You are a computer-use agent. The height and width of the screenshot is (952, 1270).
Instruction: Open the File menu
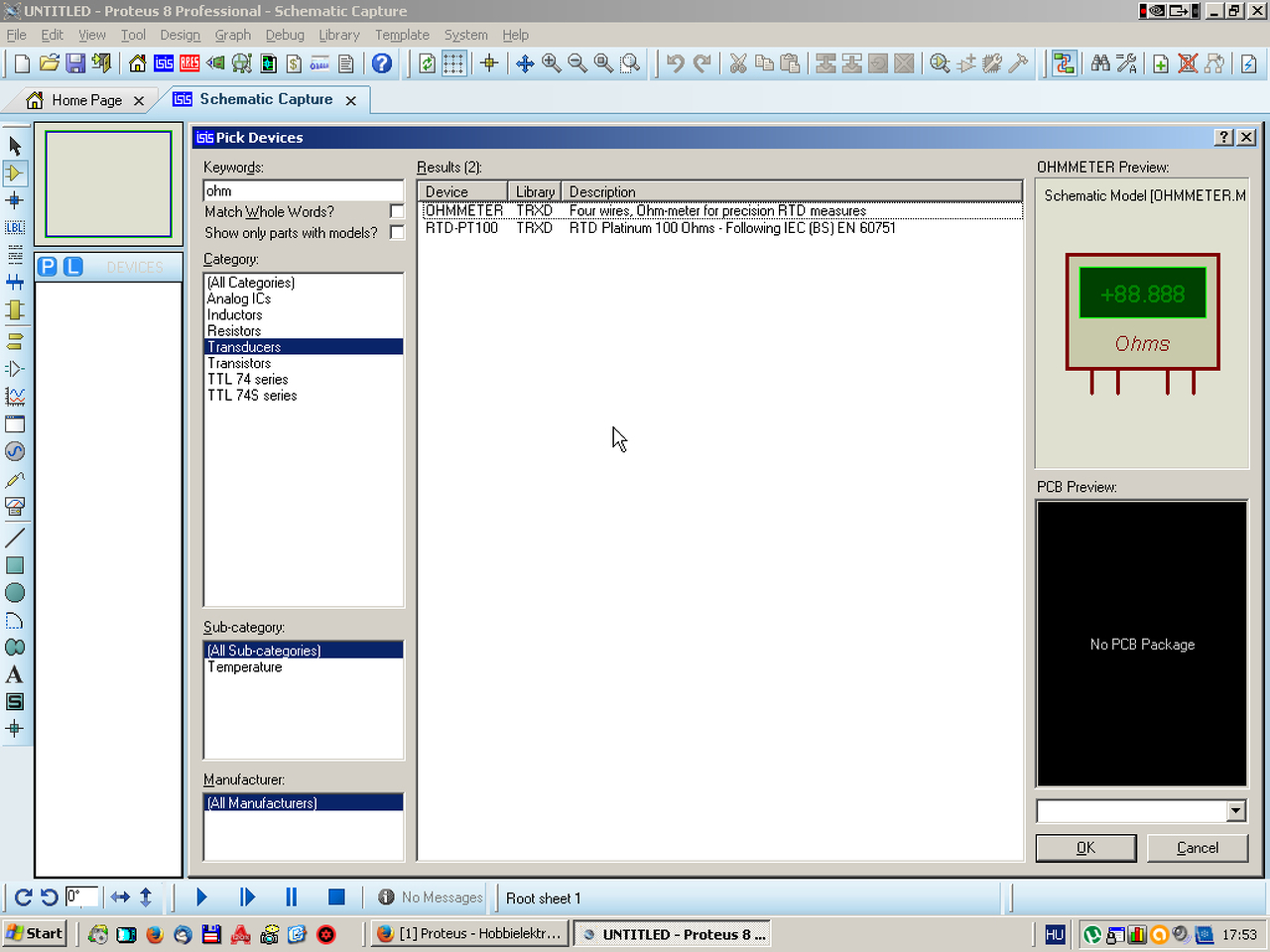[x=16, y=35]
